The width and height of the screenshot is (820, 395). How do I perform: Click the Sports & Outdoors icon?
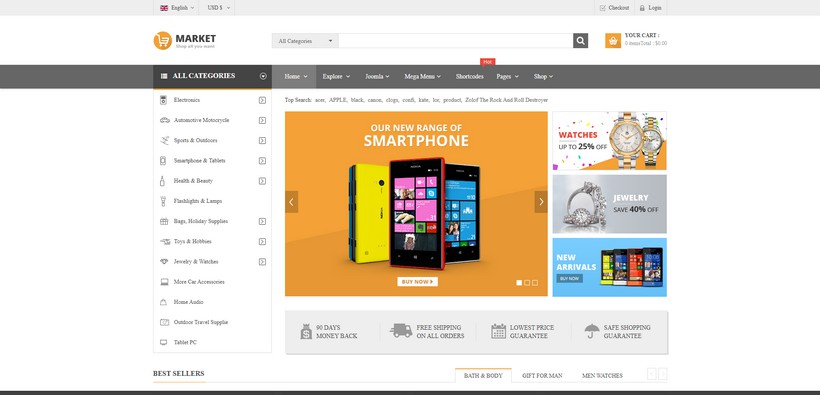pyautogui.click(x=164, y=140)
